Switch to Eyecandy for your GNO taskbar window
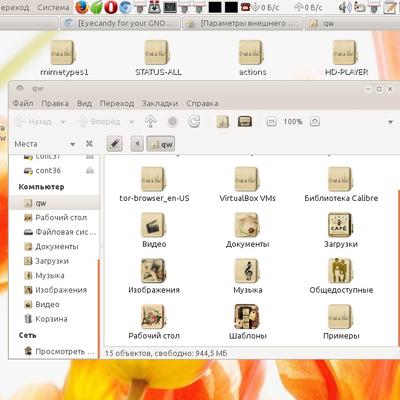This screenshot has width=400, height=400. point(120,23)
